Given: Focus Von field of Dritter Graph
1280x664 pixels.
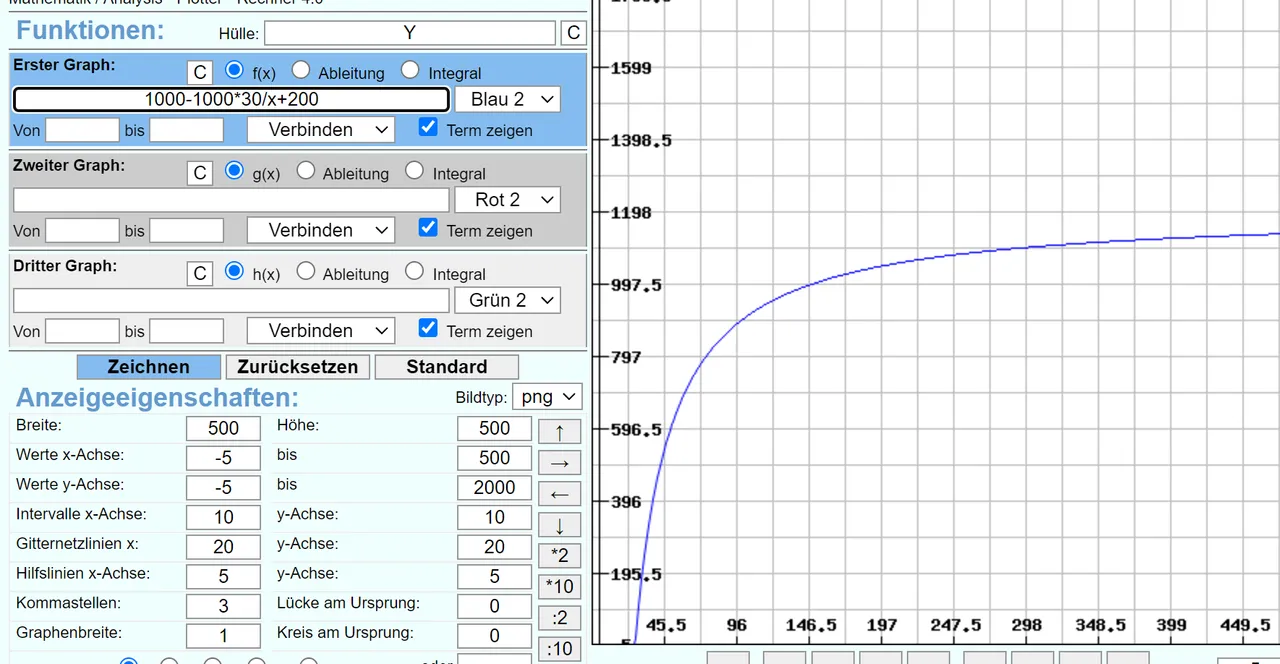Looking at the screenshot, I should pyautogui.click(x=83, y=331).
